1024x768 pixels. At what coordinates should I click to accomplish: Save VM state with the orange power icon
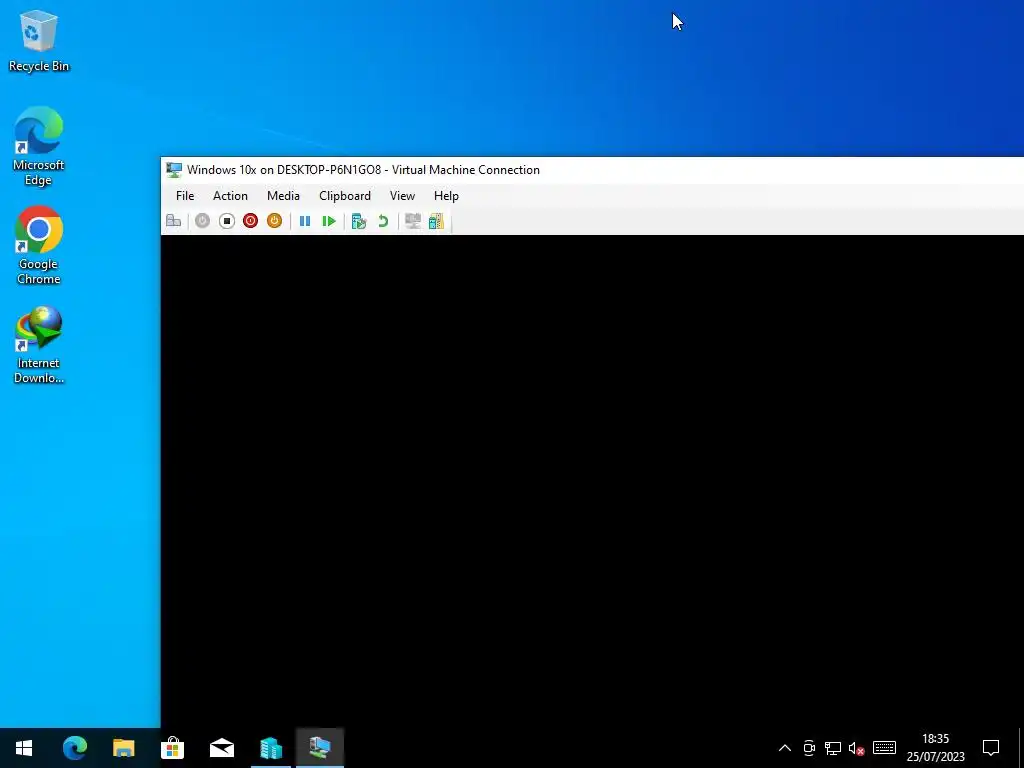pos(274,221)
